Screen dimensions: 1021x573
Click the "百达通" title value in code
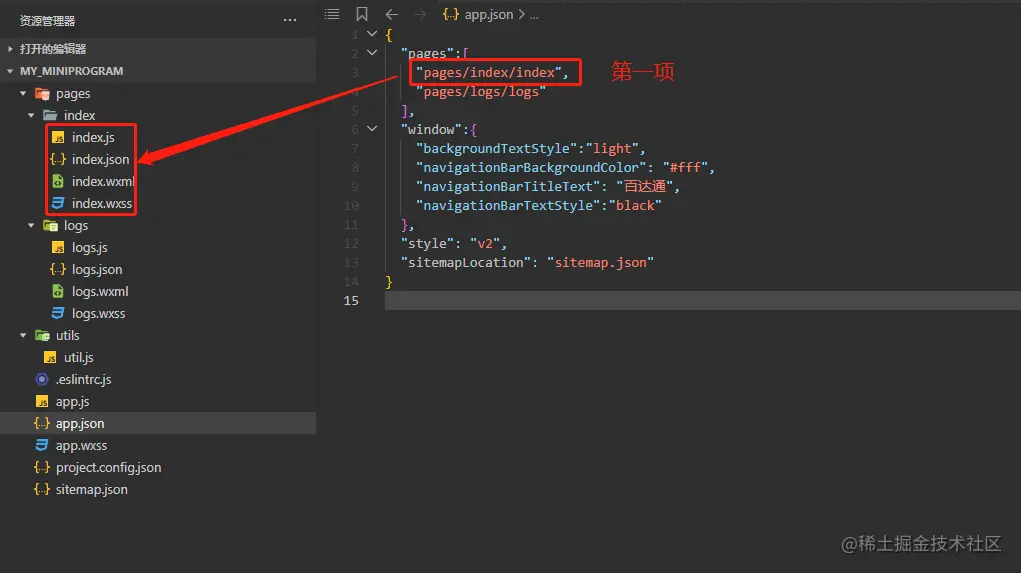645,186
